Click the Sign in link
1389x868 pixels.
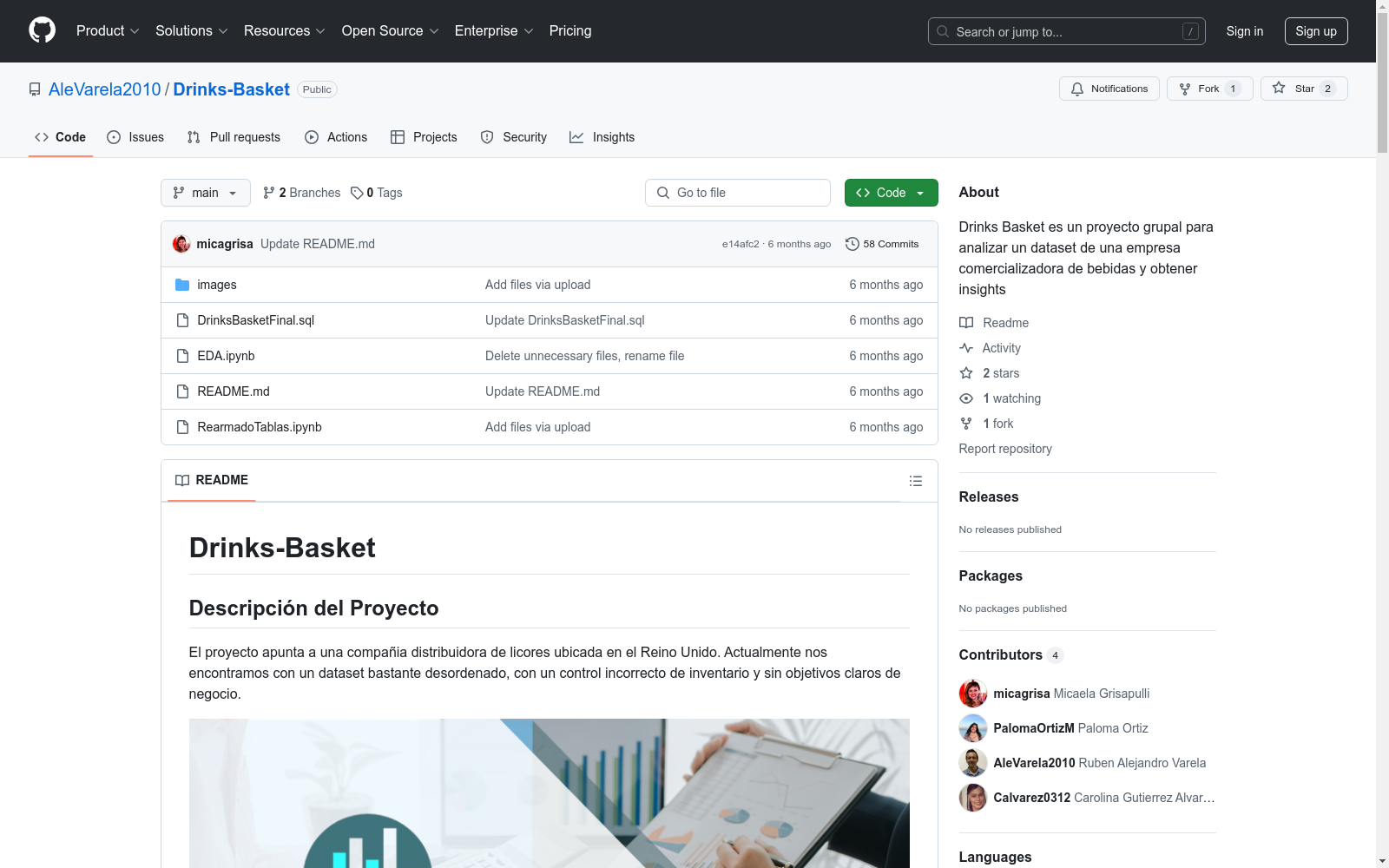coord(1245,31)
